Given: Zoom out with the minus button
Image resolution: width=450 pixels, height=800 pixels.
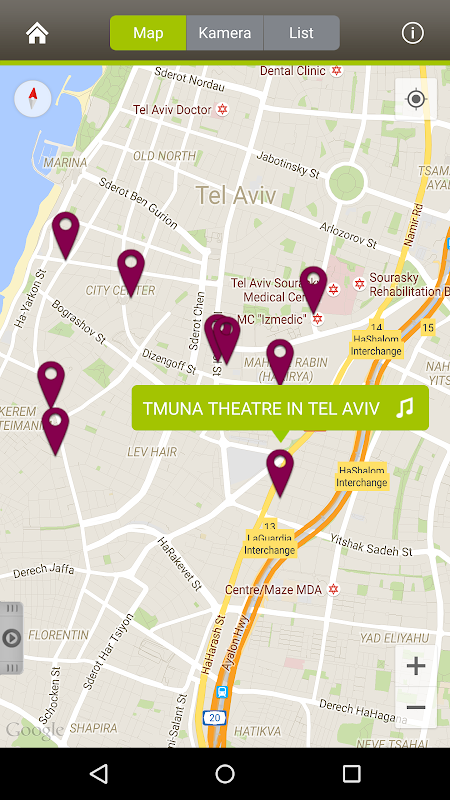Looking at the screenshot, I should pos(416,707).
